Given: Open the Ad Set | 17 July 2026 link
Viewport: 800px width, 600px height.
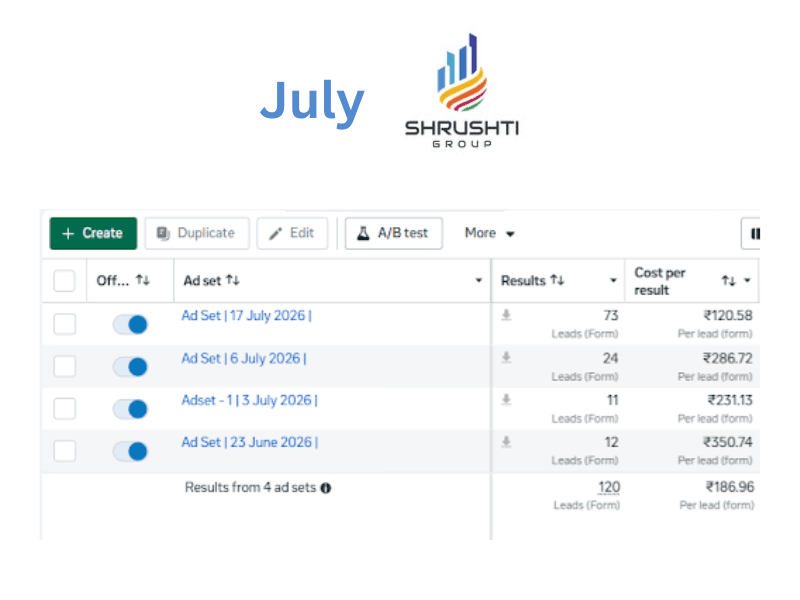Looking at the screenshot, I should pyautogui.click(x=246, y=316).
